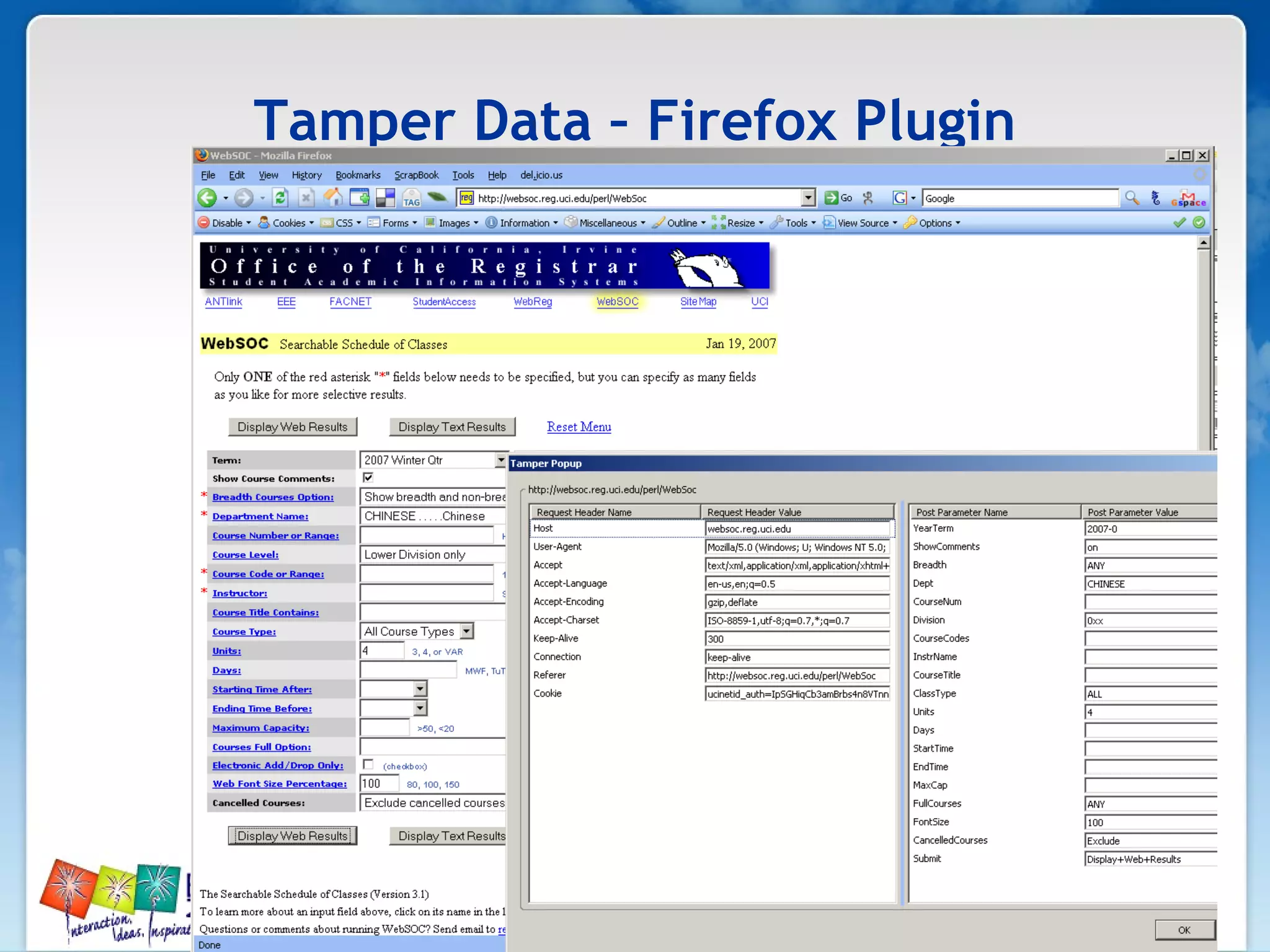Open the File menu

(208, 175)
